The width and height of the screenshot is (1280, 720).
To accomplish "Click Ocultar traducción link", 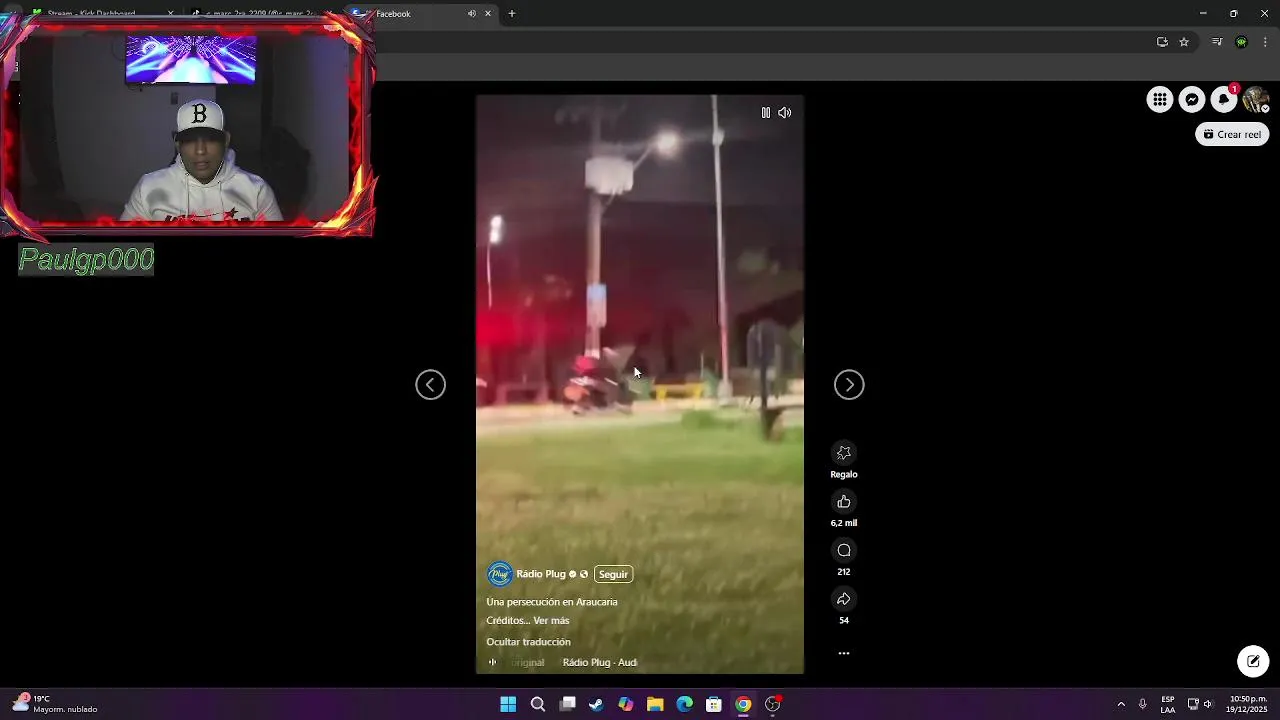I will click(528, 642).
